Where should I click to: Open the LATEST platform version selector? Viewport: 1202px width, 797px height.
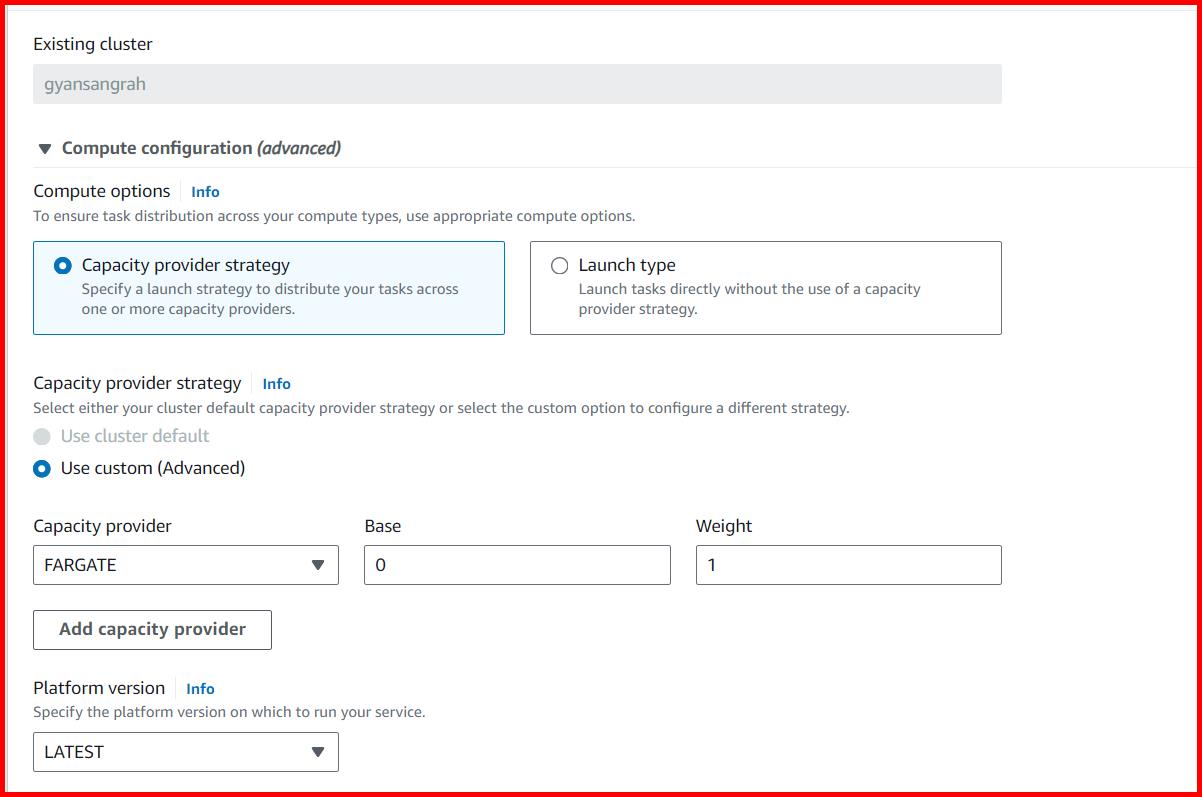click(185, 752)
